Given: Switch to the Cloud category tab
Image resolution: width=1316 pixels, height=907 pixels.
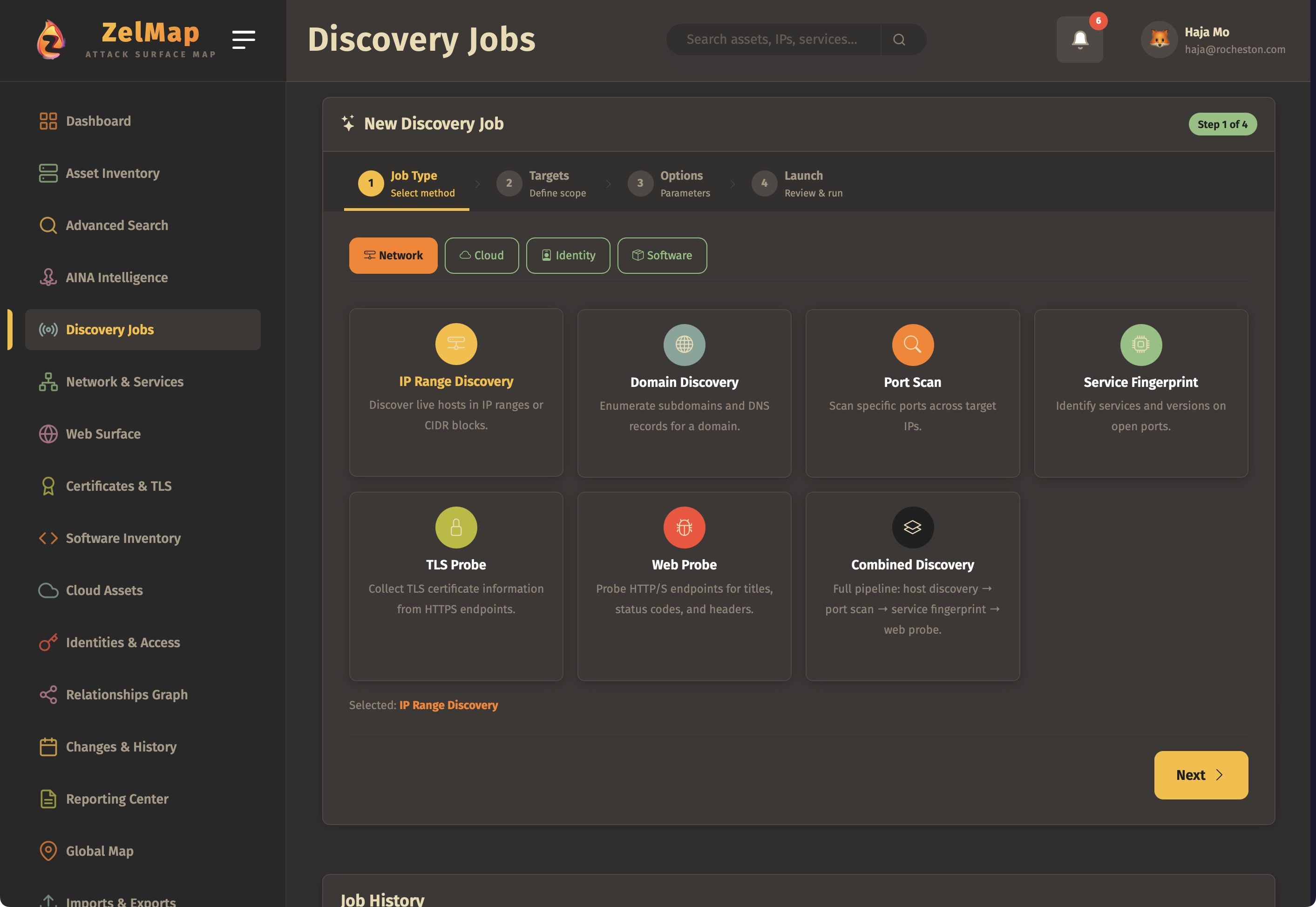Looking at the screenshot, I should (482, 255).
